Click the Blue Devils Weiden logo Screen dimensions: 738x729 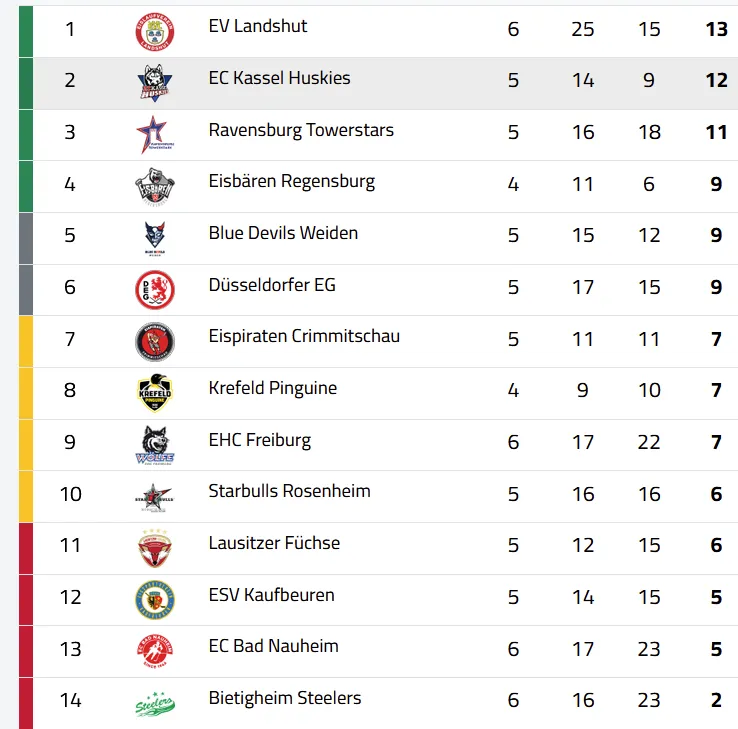coord(155,238)
